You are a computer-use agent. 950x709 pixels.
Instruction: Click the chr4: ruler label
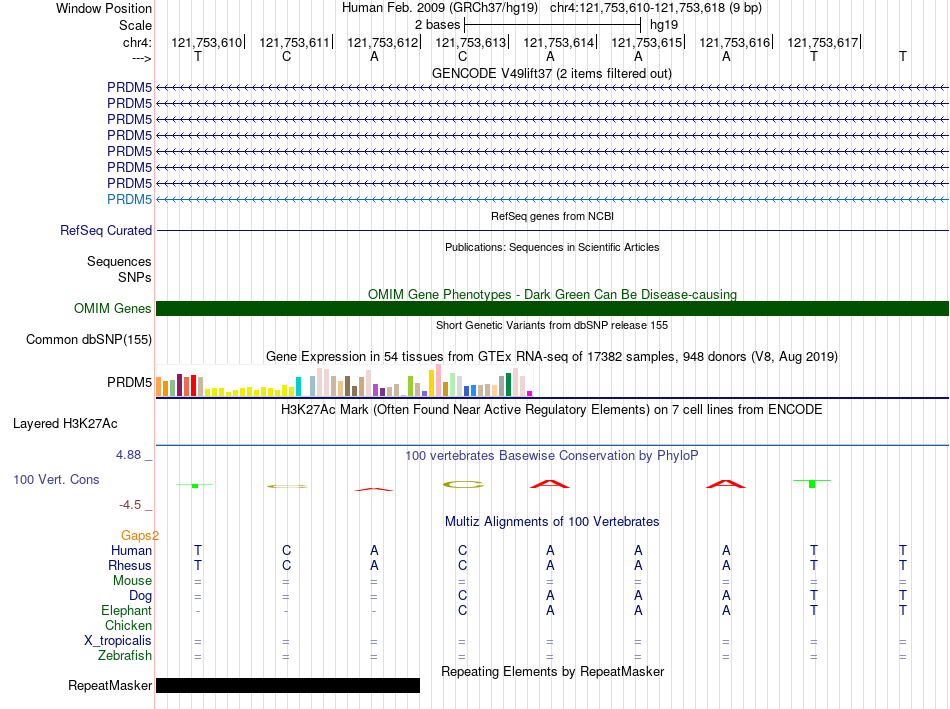point(137,42)
